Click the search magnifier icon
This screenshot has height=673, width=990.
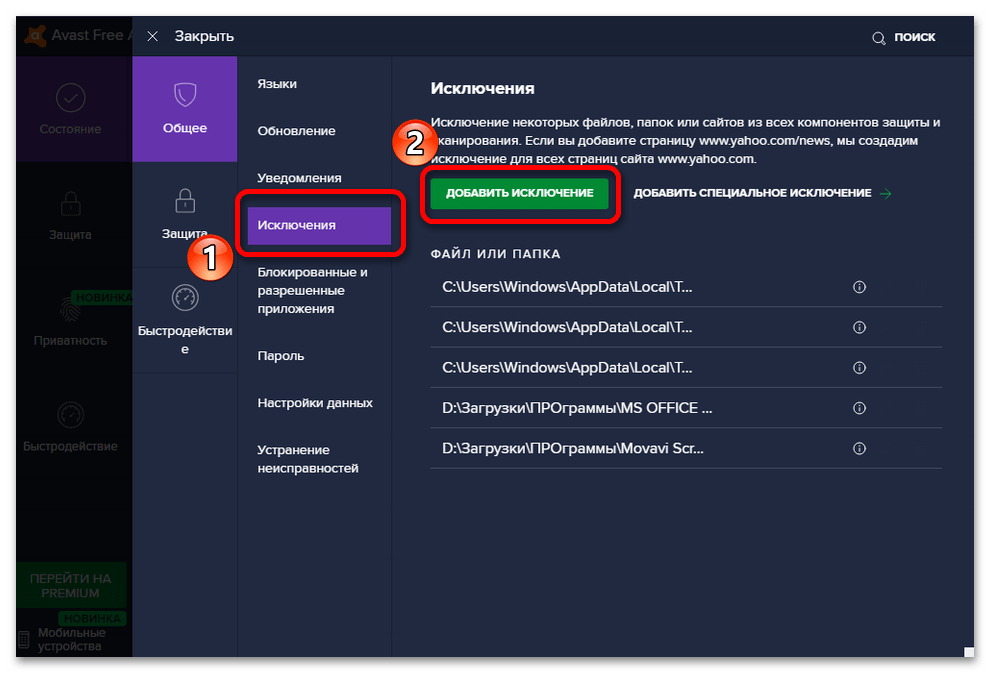(879, 37)
